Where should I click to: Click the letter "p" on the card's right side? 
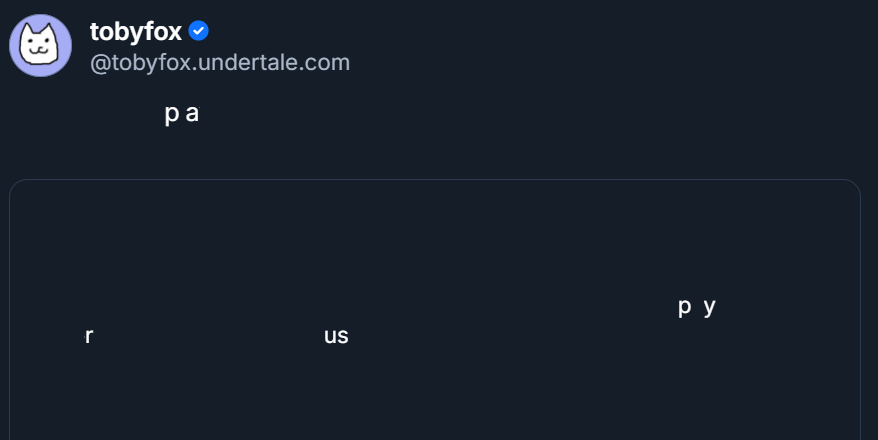point(685,307)
